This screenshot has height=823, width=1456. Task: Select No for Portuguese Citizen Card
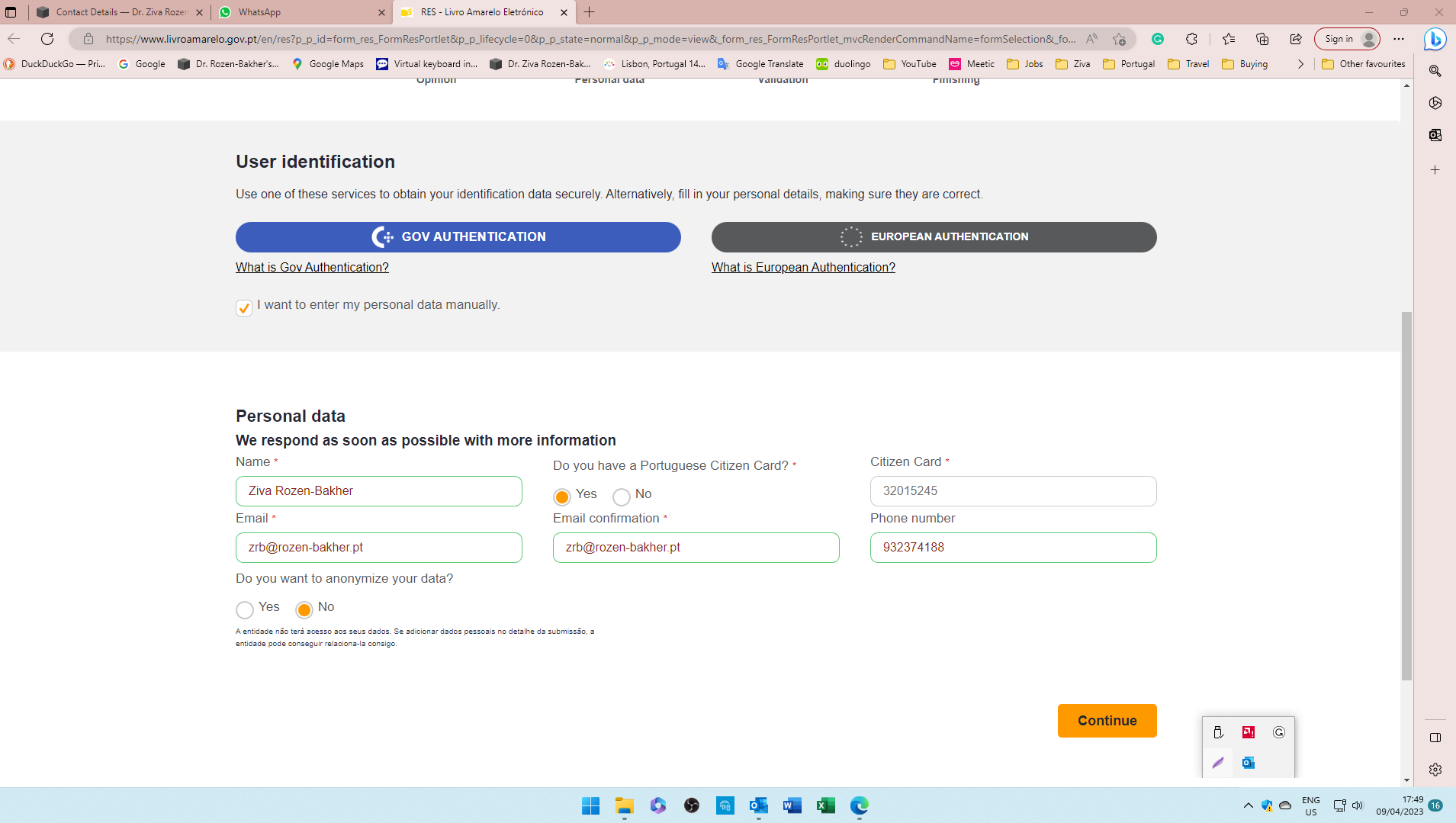622,497
